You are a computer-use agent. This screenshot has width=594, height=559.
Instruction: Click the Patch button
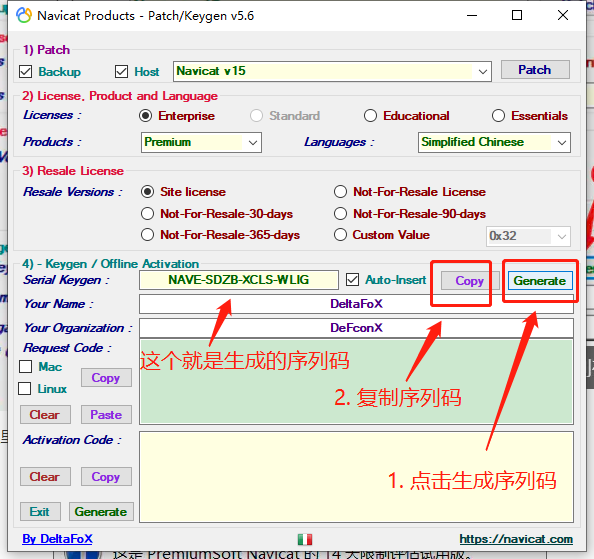tap(535, 70)
